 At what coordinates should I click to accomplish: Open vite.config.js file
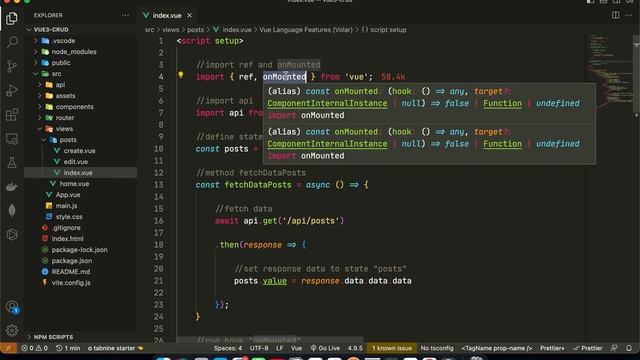pyautogui.click(x=71, y=282)
